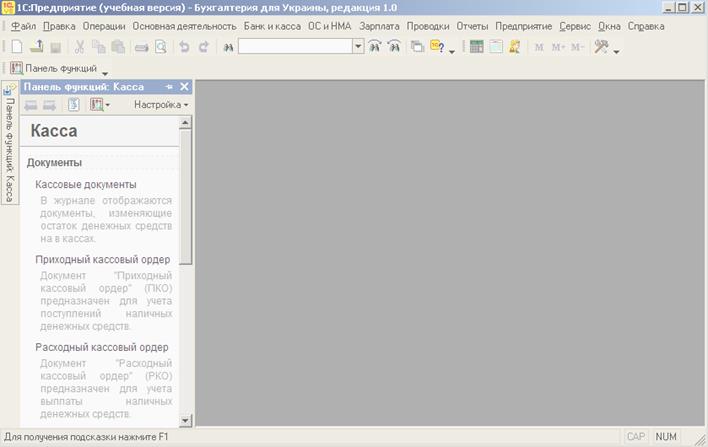Image resolution: width=708 pixels, height=447 pixels.
Task: Click the M+ memory add button
Action: 558,47
